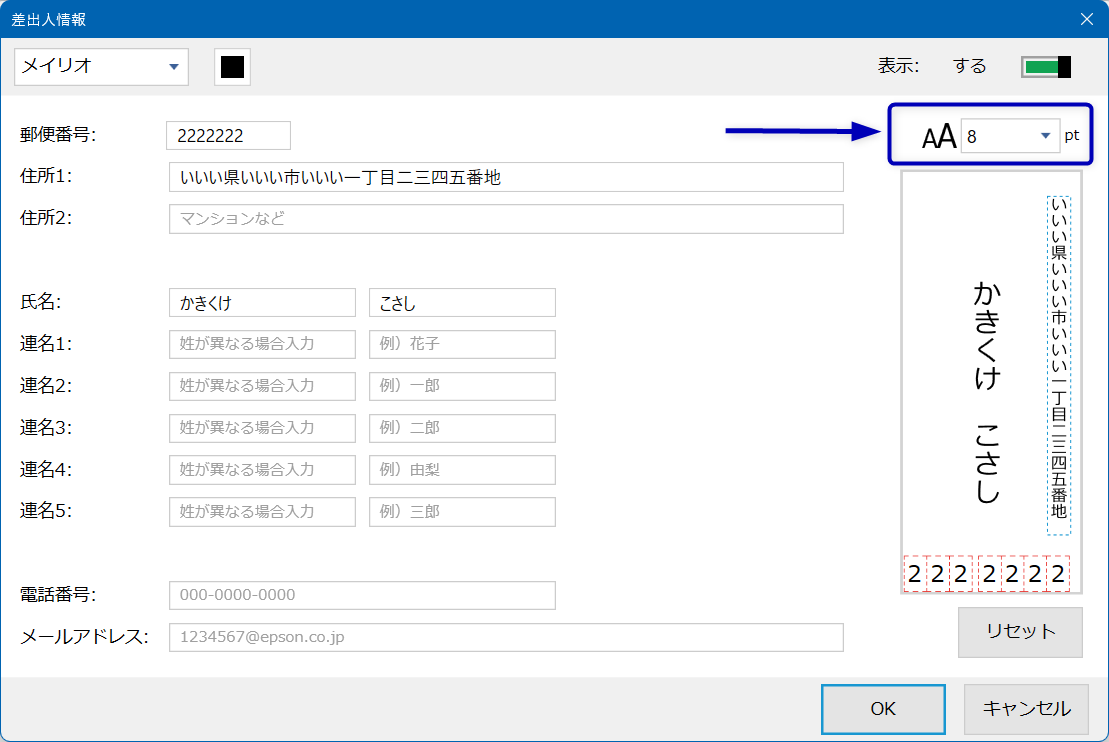Click the 連名1 given name 花子 field
The image size is (1109, 742).
tap(462, 344)
